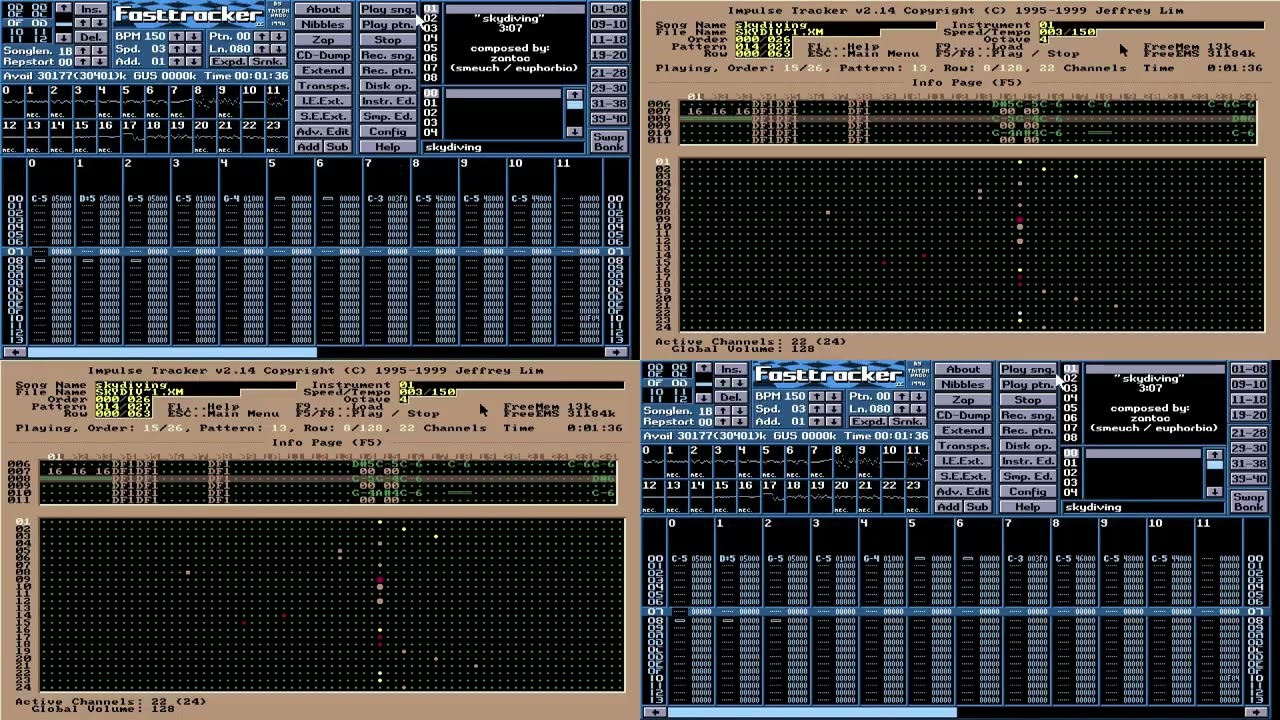
Task: Select instrument range 31-38 in upper FastTracker
Action: pyautogui.click(x=609, y=103)
